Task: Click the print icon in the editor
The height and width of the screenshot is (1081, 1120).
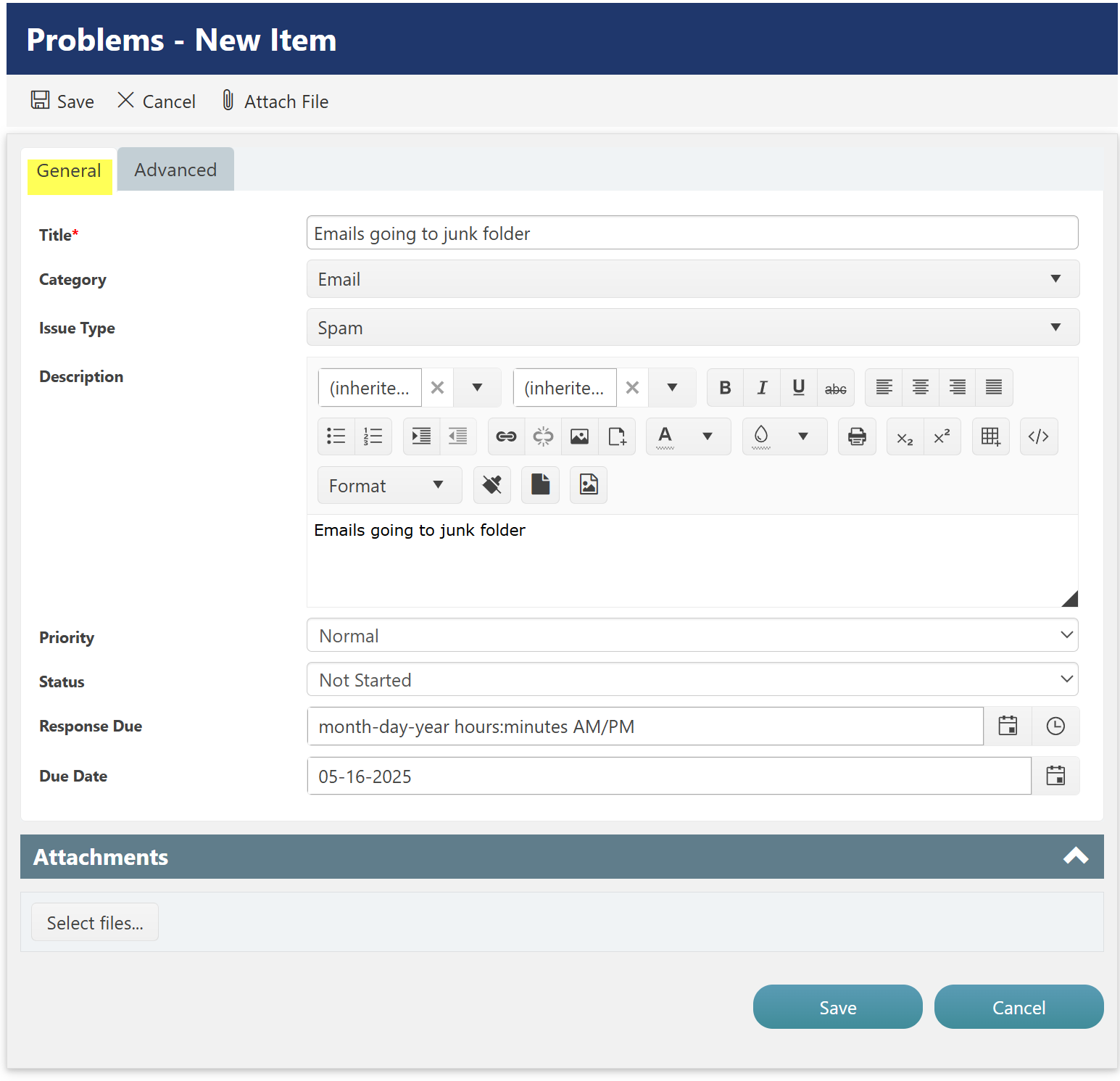Action: click(856, 436)
